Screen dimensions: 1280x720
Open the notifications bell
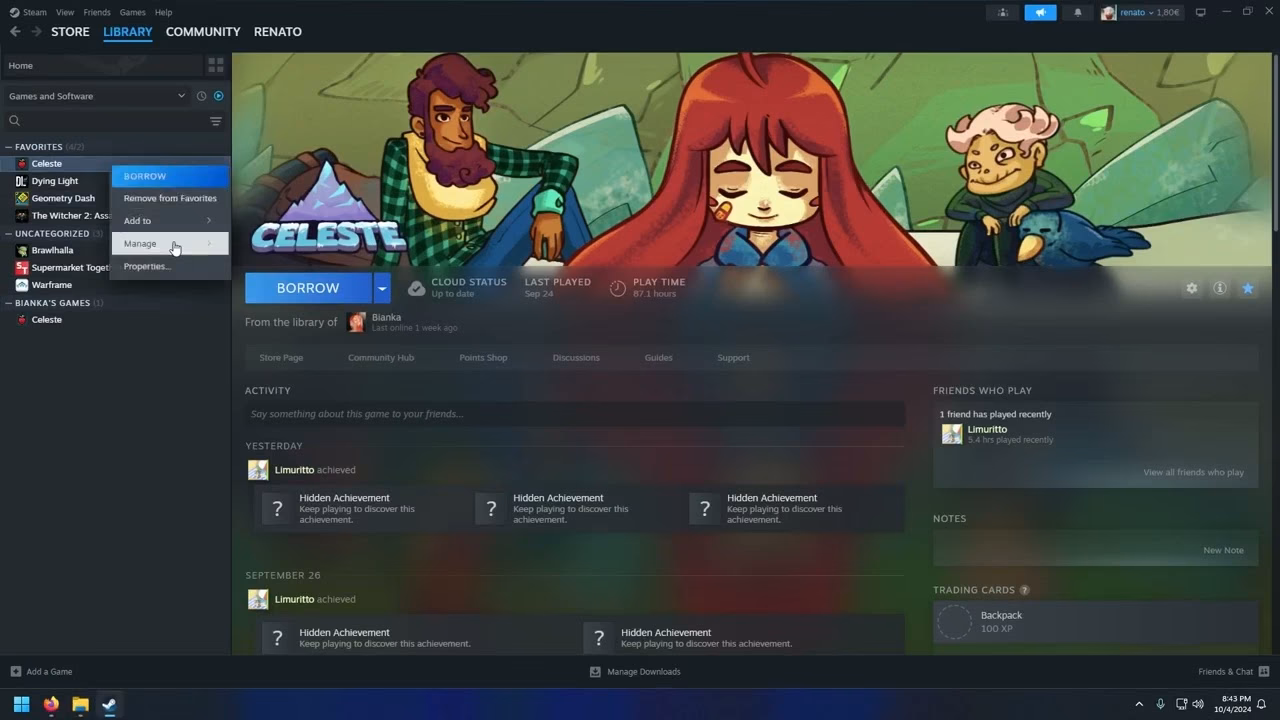(1078, 13)
